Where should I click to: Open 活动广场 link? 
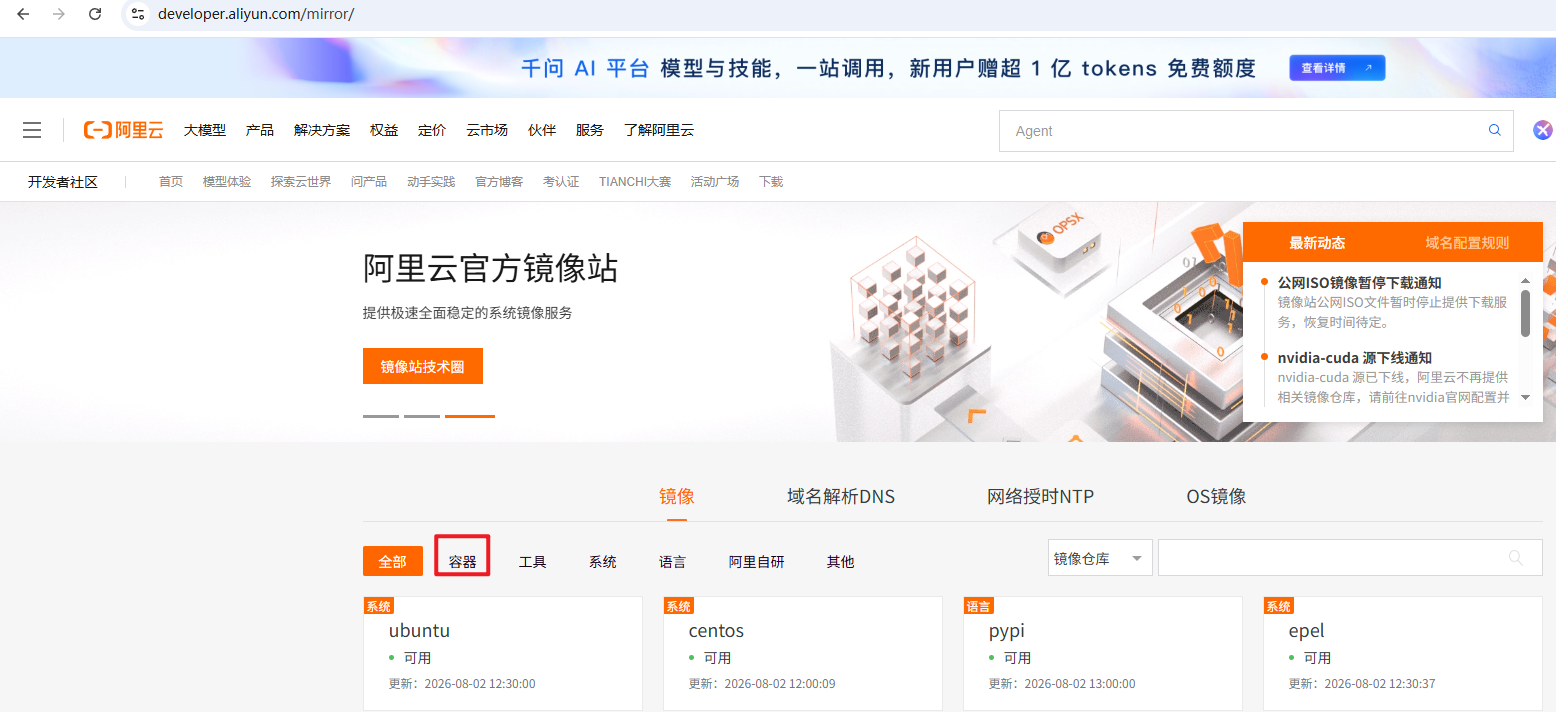715,182
